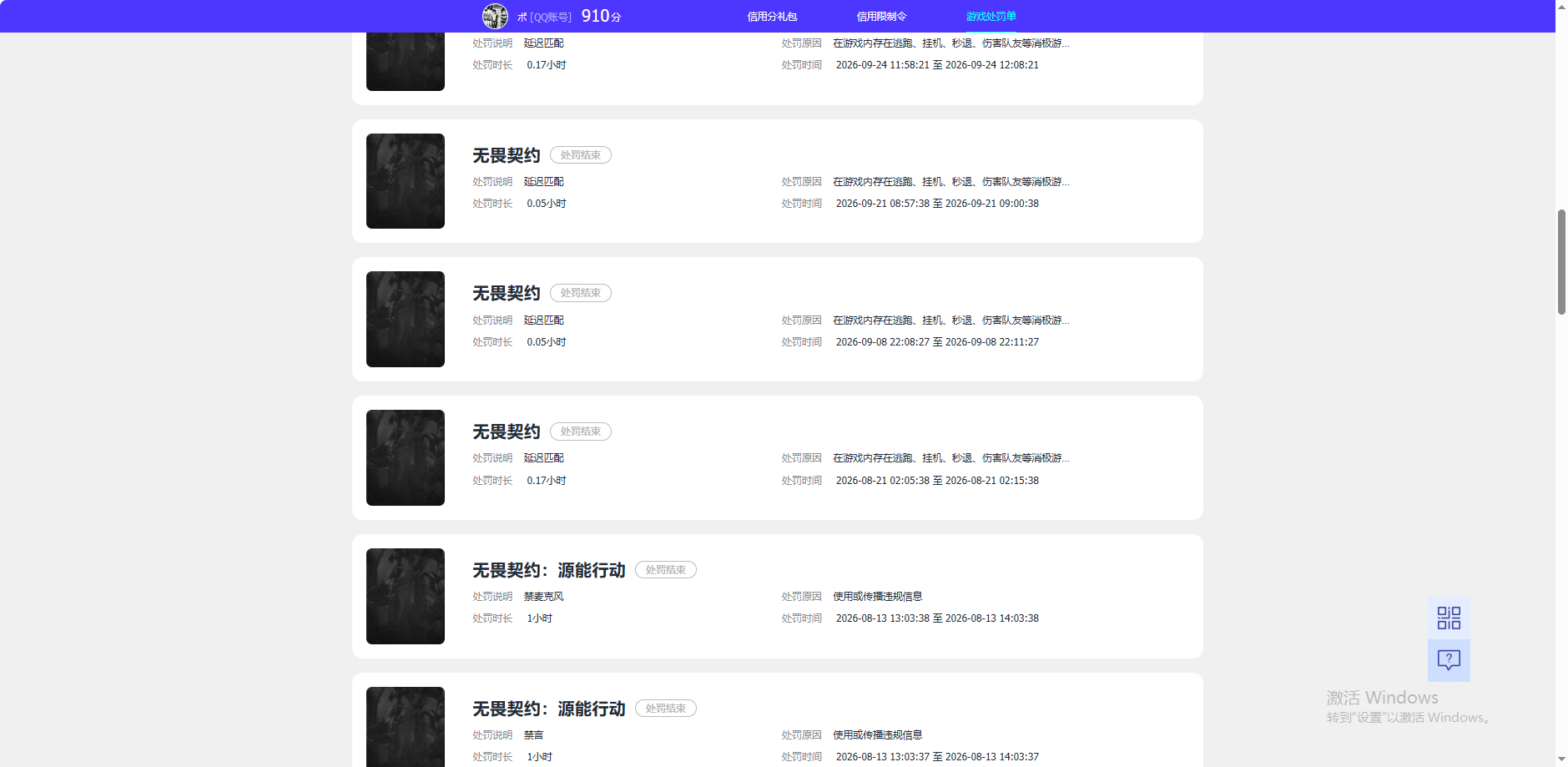The image size is (1568, 767).
Task: Click the vertical scrollbar thumb
Action: point(1561,262)
